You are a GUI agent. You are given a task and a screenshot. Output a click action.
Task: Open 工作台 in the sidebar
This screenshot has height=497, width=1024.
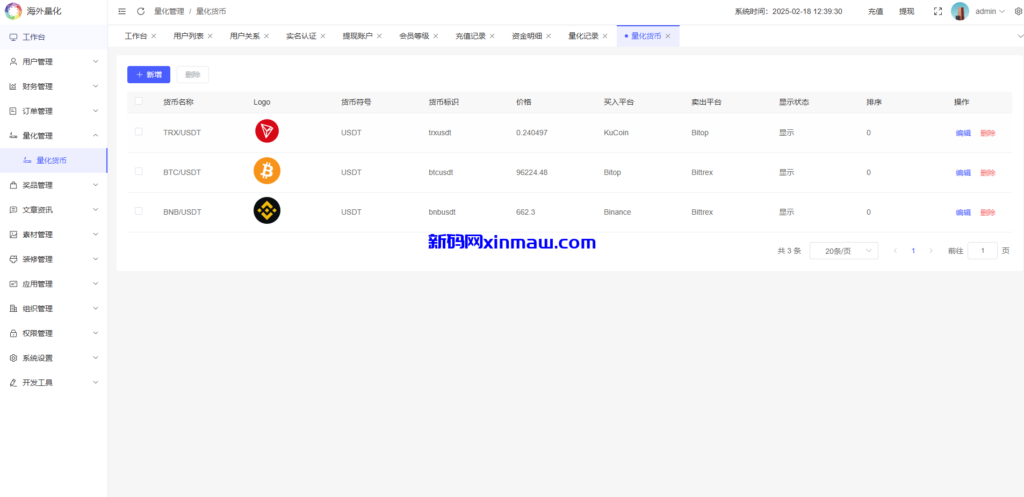pos(54,37)
